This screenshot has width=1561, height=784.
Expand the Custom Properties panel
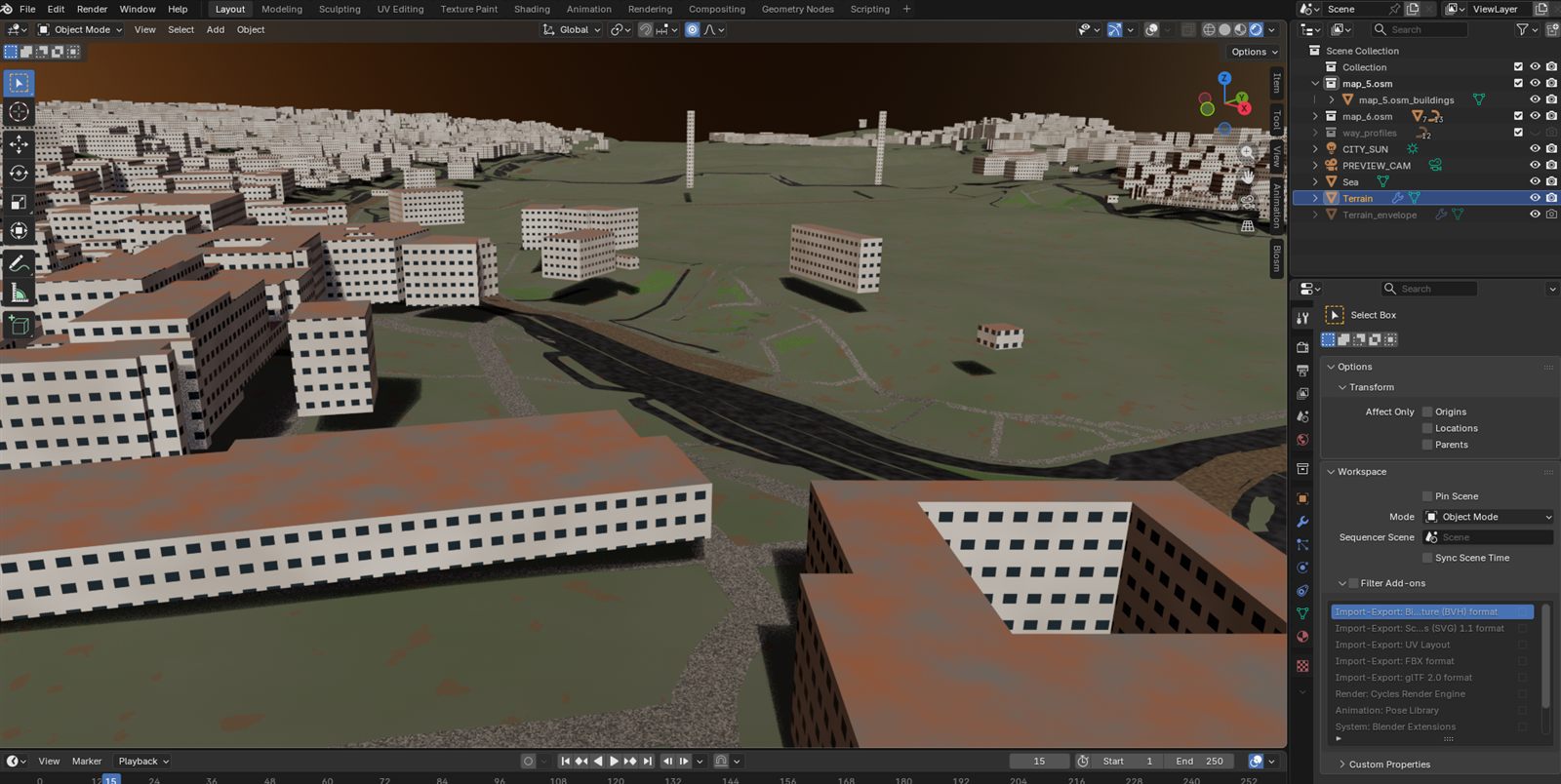(x=1389, y=764)
